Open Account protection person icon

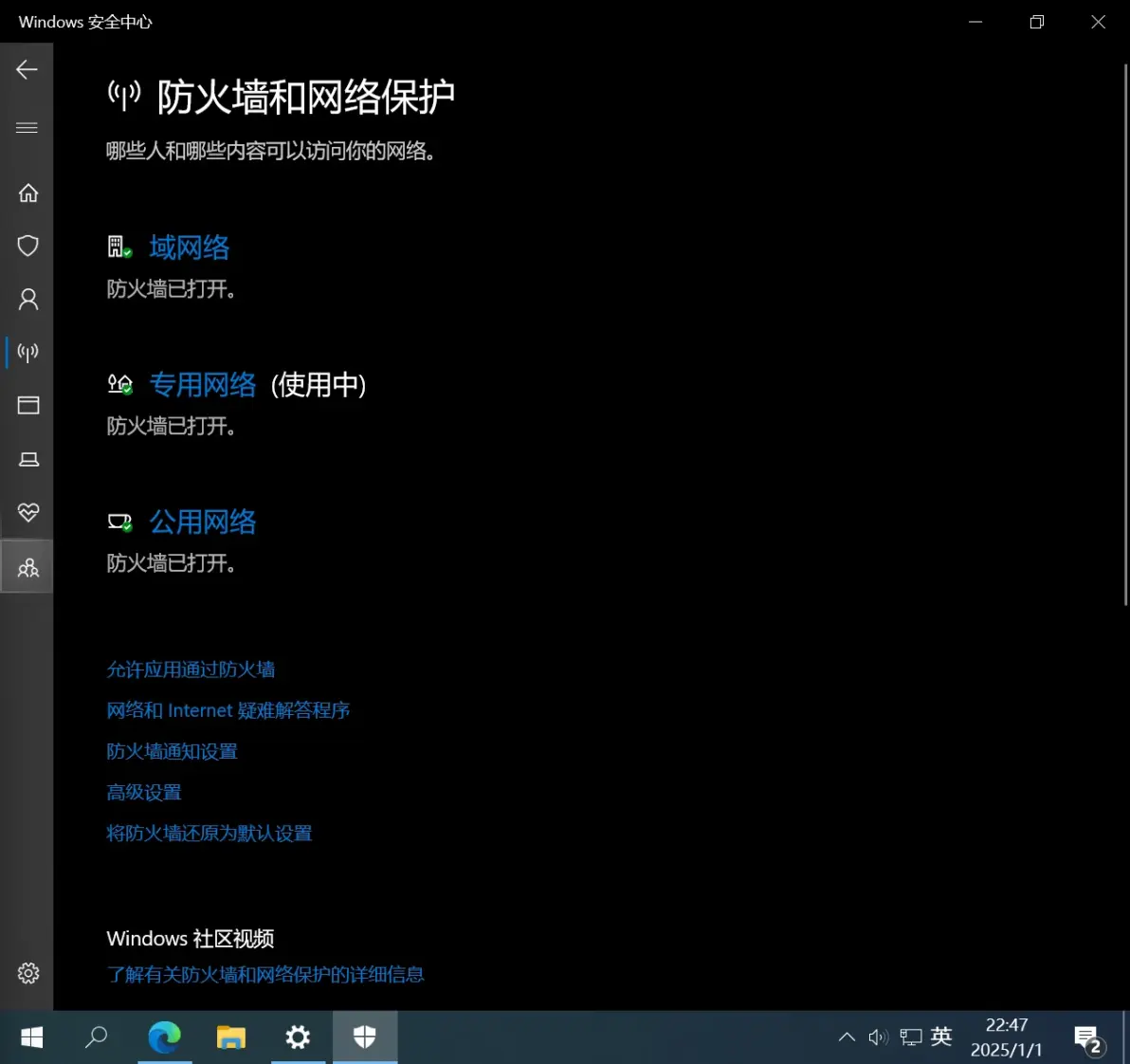(x=28, y=299)
